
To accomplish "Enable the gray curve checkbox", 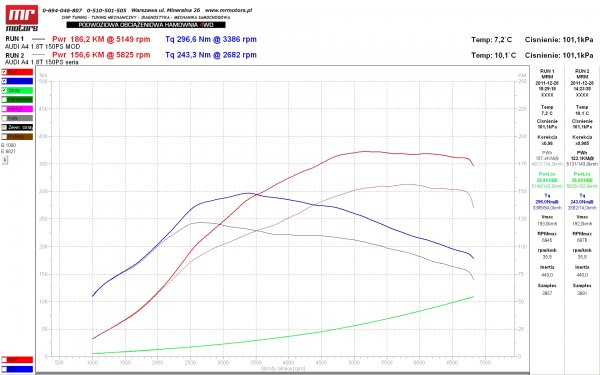I will point(4,118).
